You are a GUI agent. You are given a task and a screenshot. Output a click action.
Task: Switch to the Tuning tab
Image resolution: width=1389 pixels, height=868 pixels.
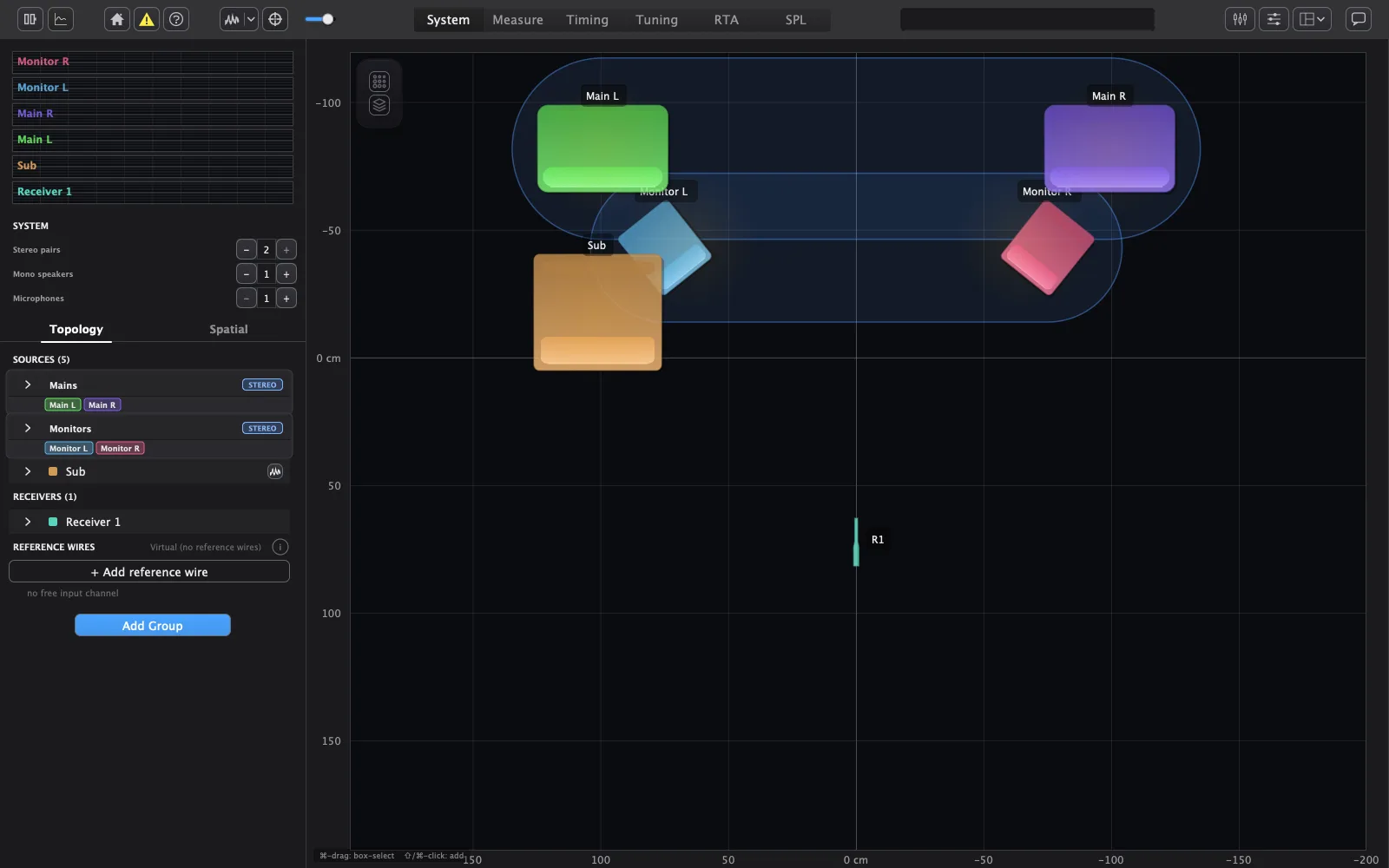[656, 20]
